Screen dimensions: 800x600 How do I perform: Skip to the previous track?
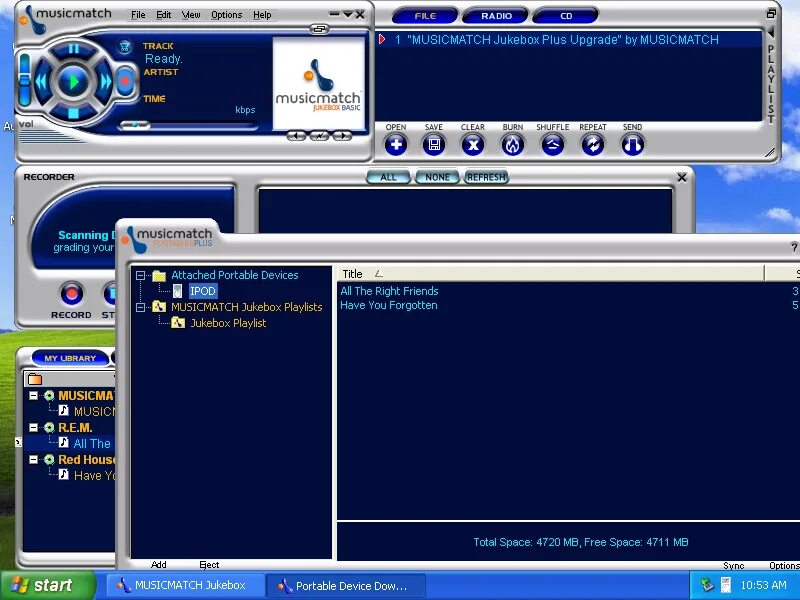(x=42, y=82)
